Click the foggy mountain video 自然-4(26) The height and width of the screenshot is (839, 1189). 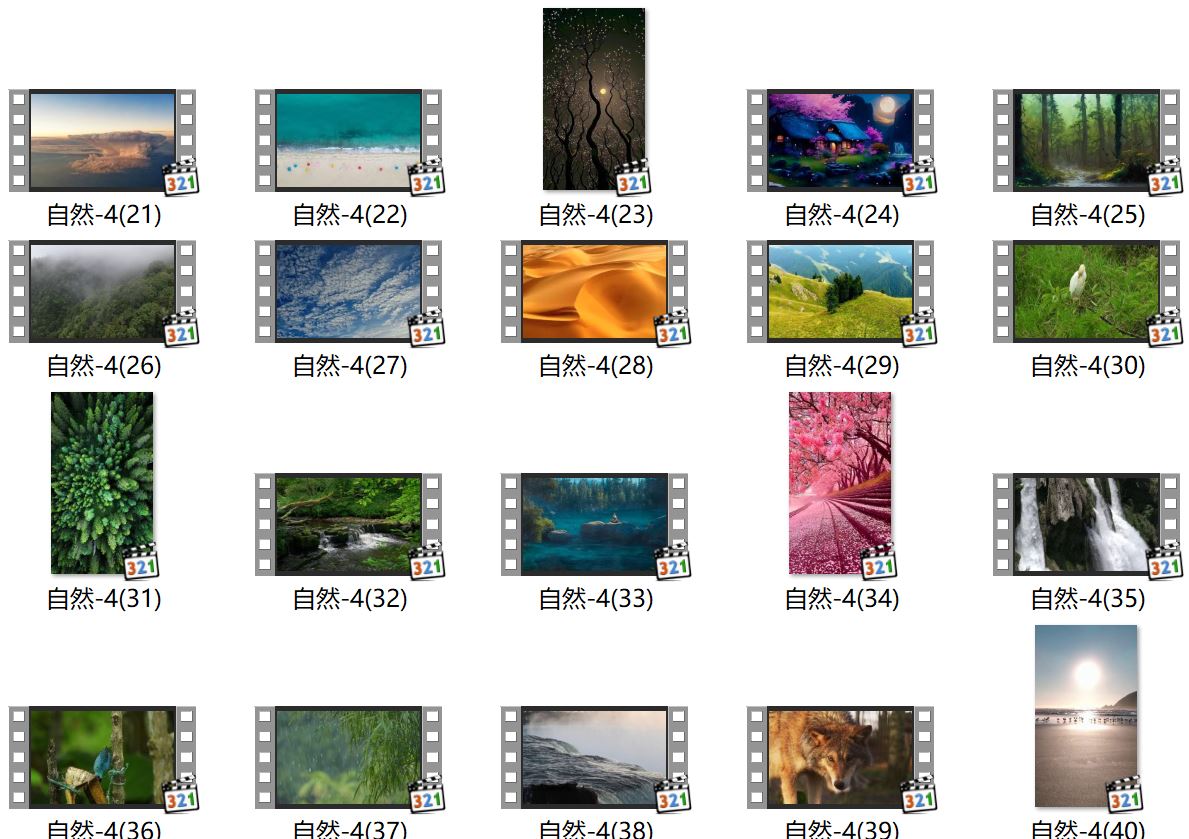102,291
